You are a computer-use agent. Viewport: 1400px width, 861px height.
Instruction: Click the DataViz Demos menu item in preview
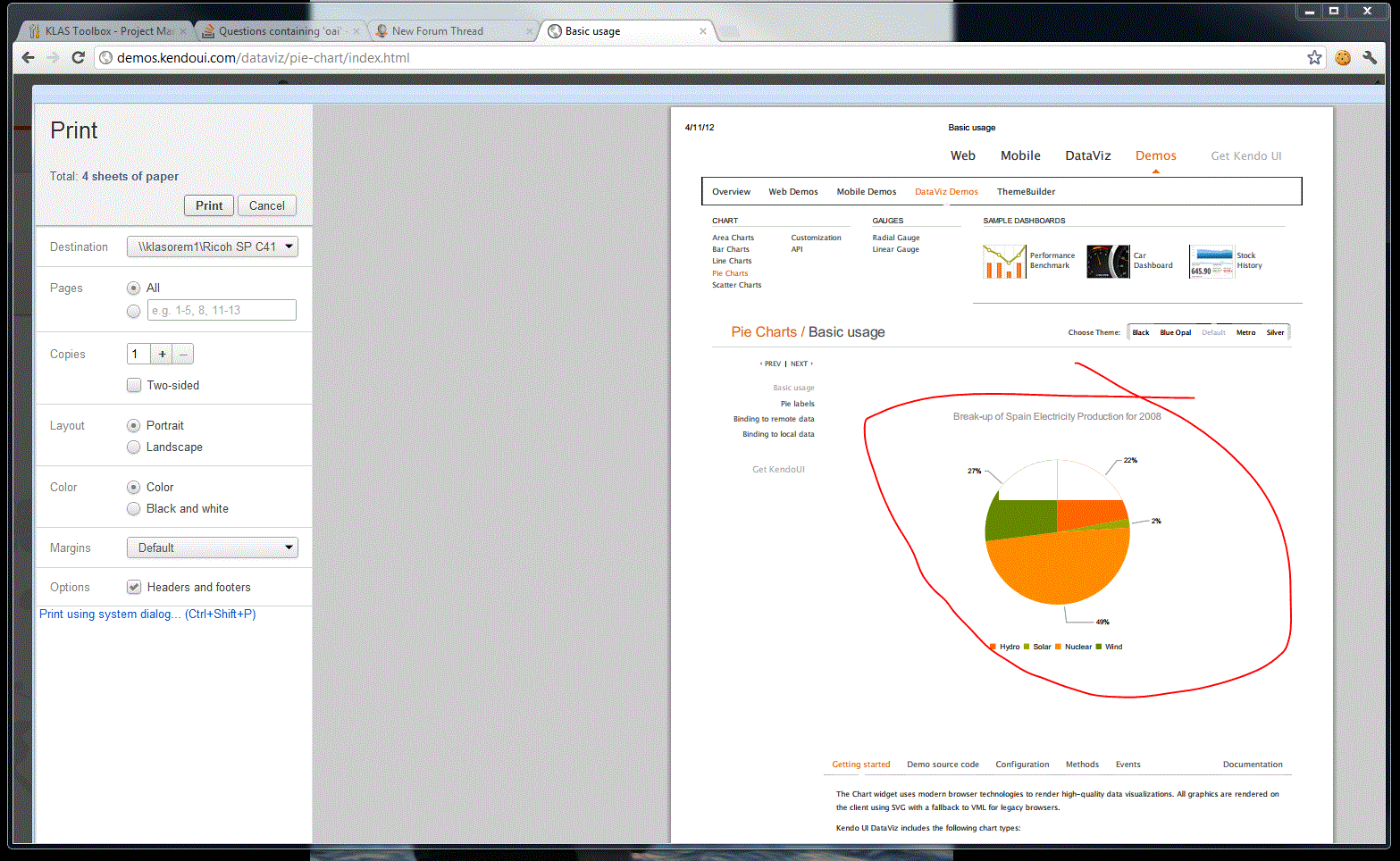click(946, 192)
